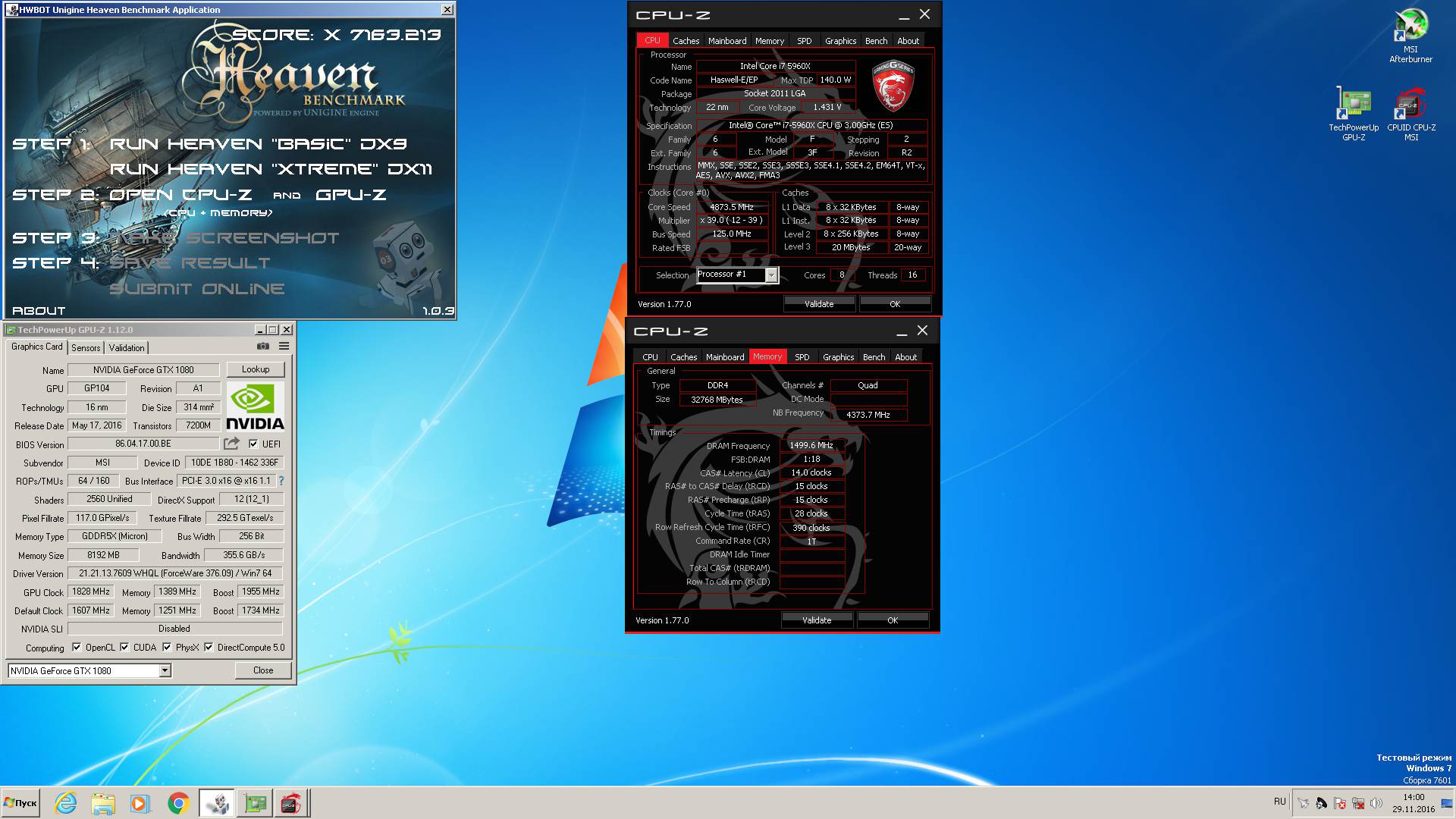Click the BIOS export share icon in GPU-Z

231,444
